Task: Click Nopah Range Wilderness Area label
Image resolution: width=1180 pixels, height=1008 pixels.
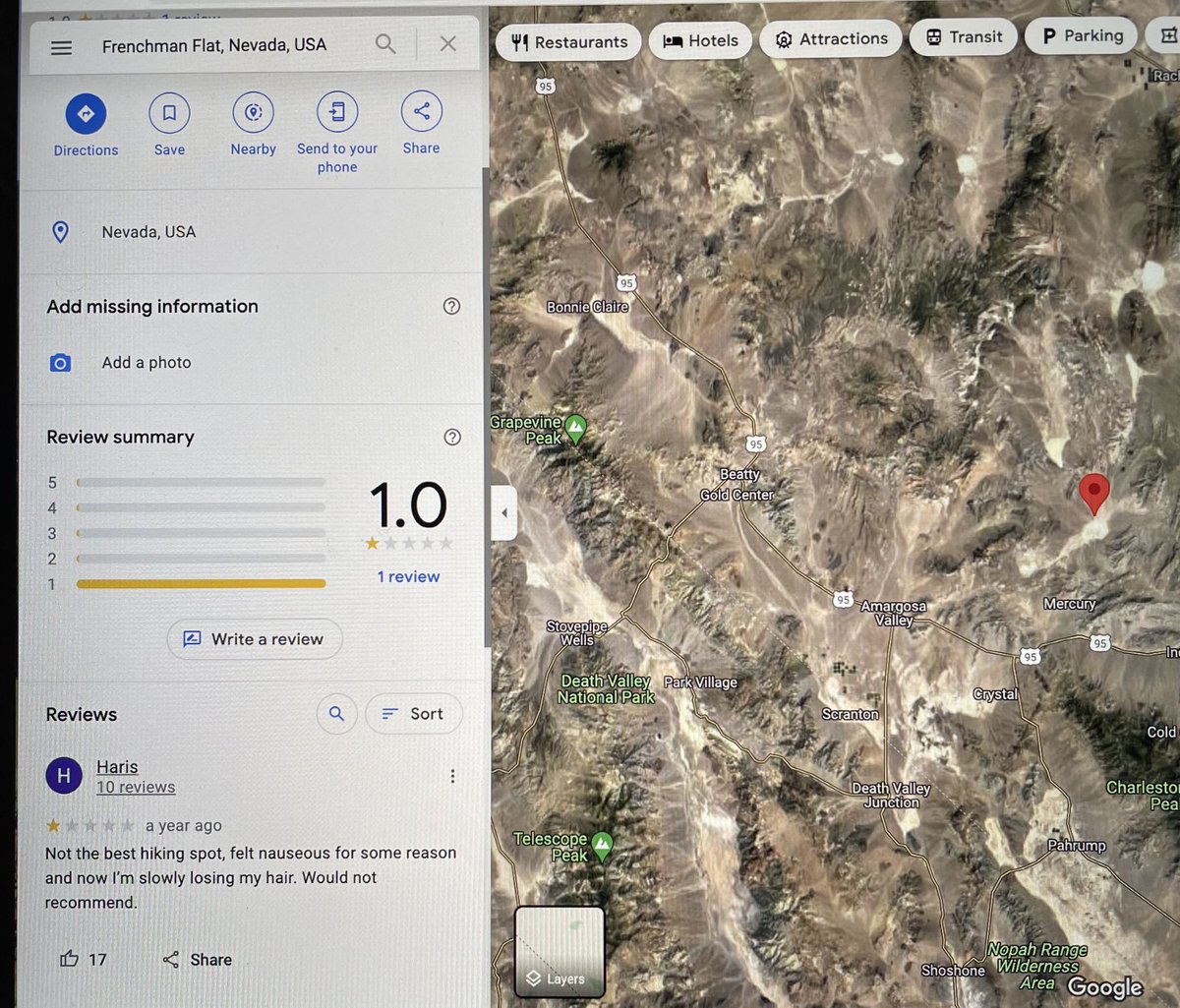Action: [1037, 966]
